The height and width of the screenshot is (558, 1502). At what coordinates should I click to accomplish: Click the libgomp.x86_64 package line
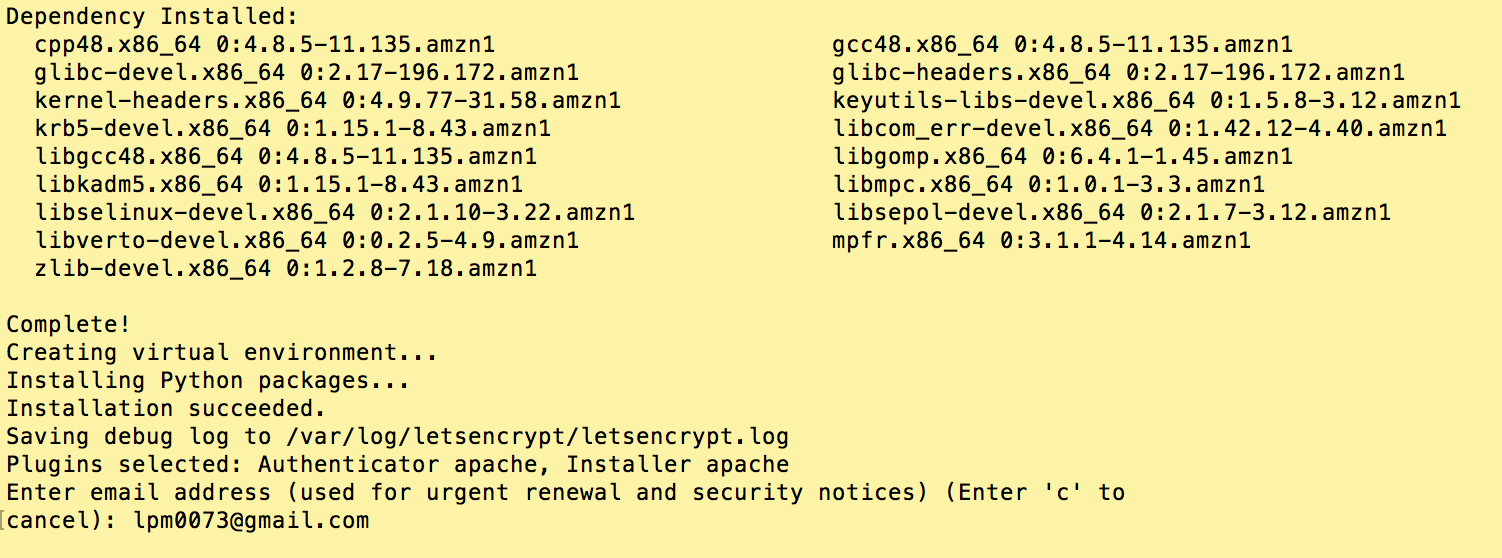tap(1062, 157)
